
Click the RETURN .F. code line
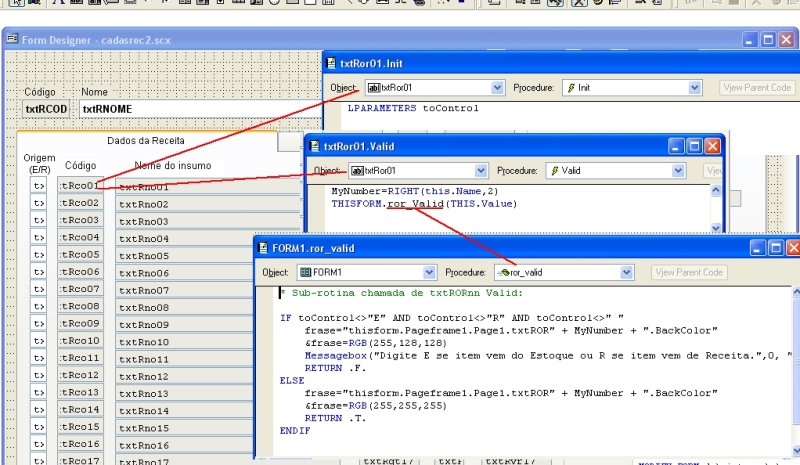tap(335, 368)
